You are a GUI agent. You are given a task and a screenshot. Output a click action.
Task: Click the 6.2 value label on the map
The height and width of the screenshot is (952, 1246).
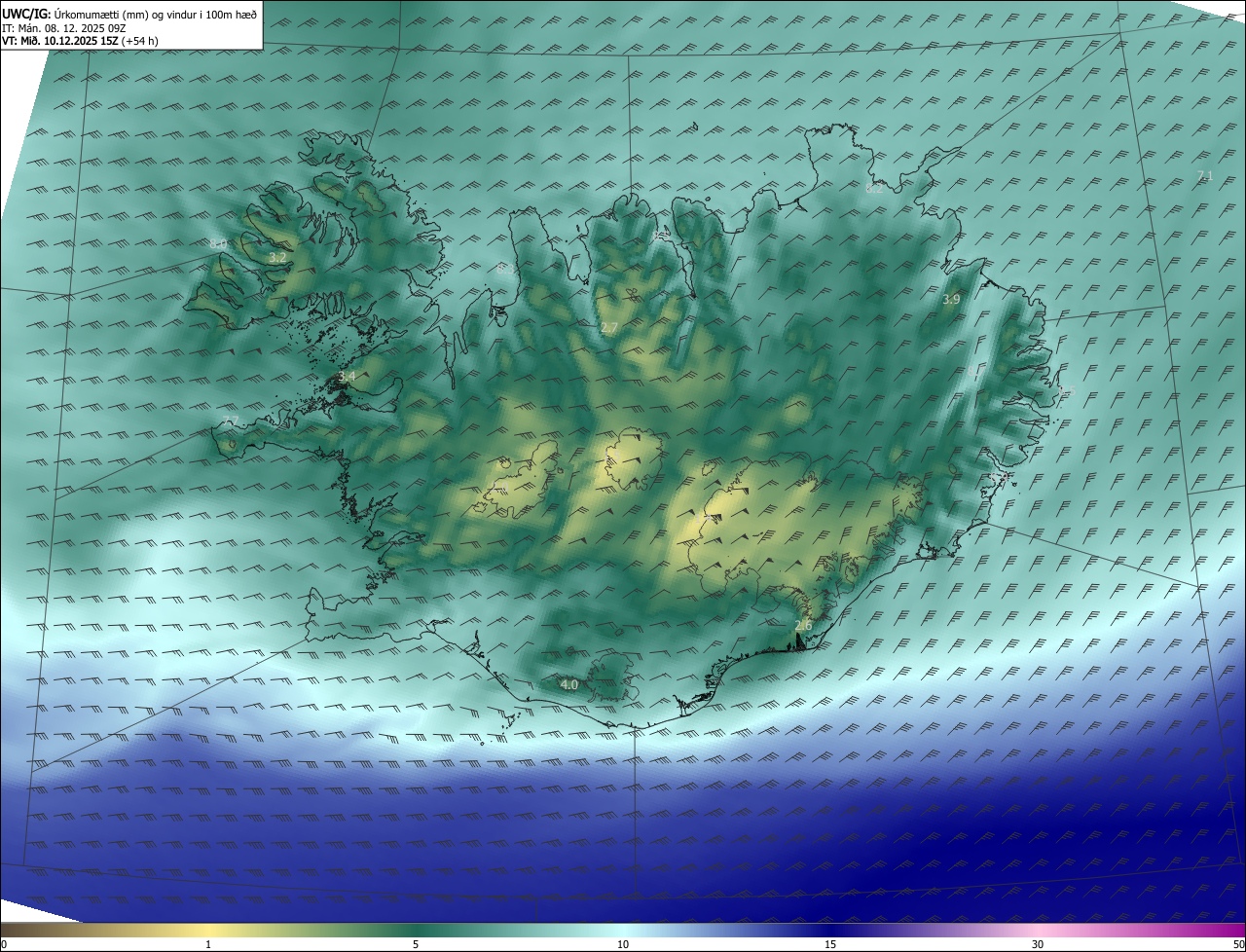click(874, 189)
